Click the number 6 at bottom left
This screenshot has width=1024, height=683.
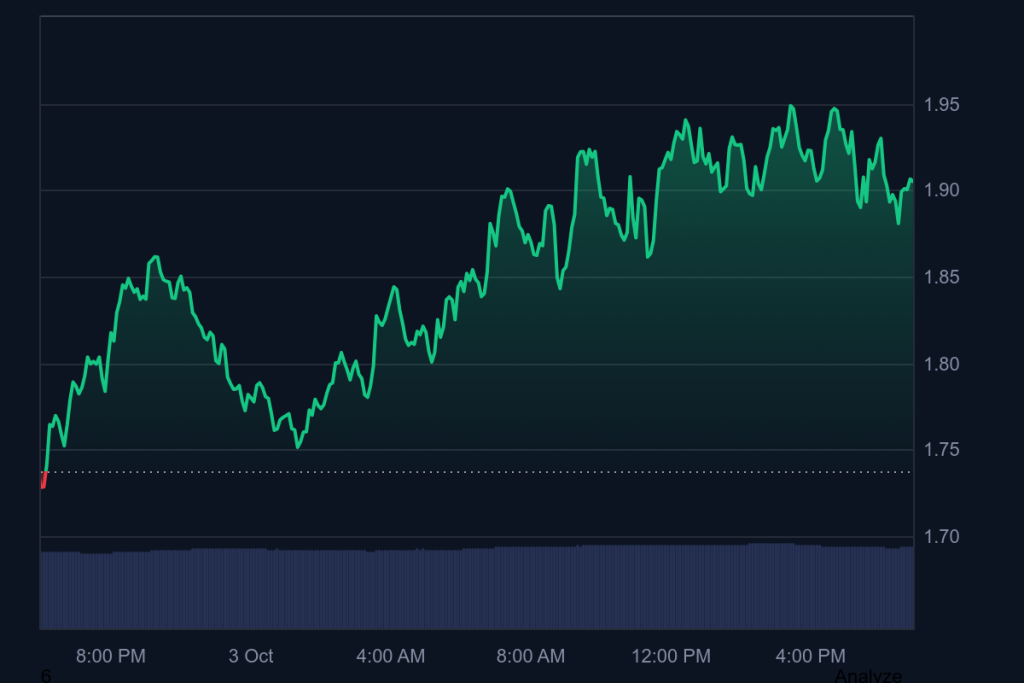click(x=46, y=677)
